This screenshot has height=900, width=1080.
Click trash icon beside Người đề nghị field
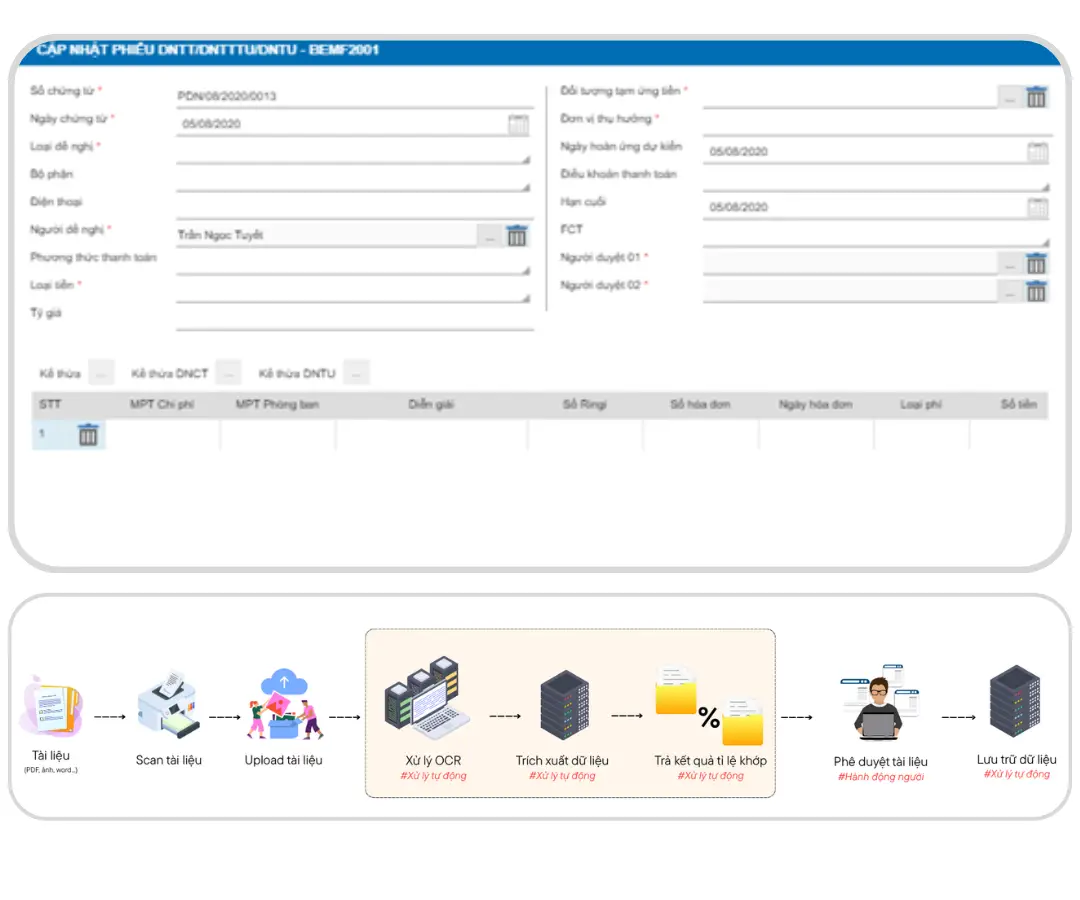pos(517,236)
